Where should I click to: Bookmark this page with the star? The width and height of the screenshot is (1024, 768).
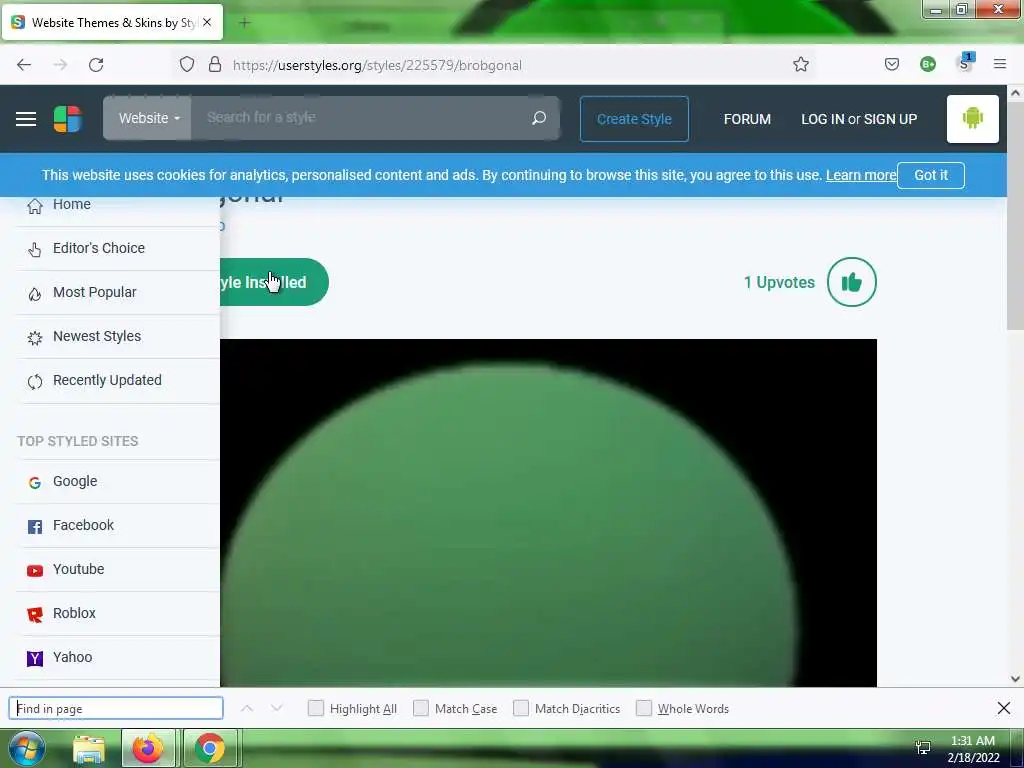point(801,65)
